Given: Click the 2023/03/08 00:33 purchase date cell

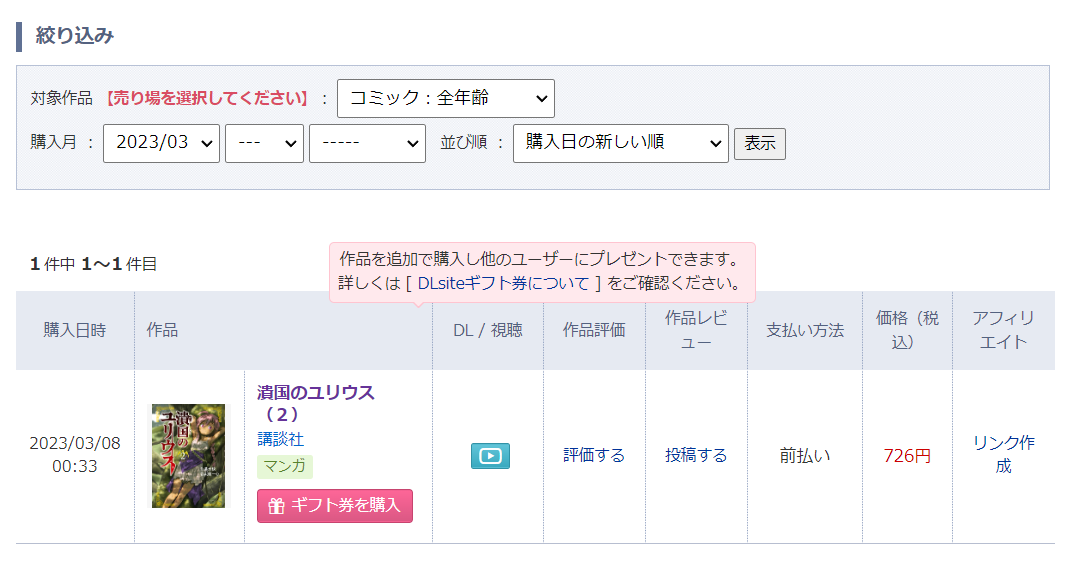Looking at the screenshot, I should (x=75, y=455).
